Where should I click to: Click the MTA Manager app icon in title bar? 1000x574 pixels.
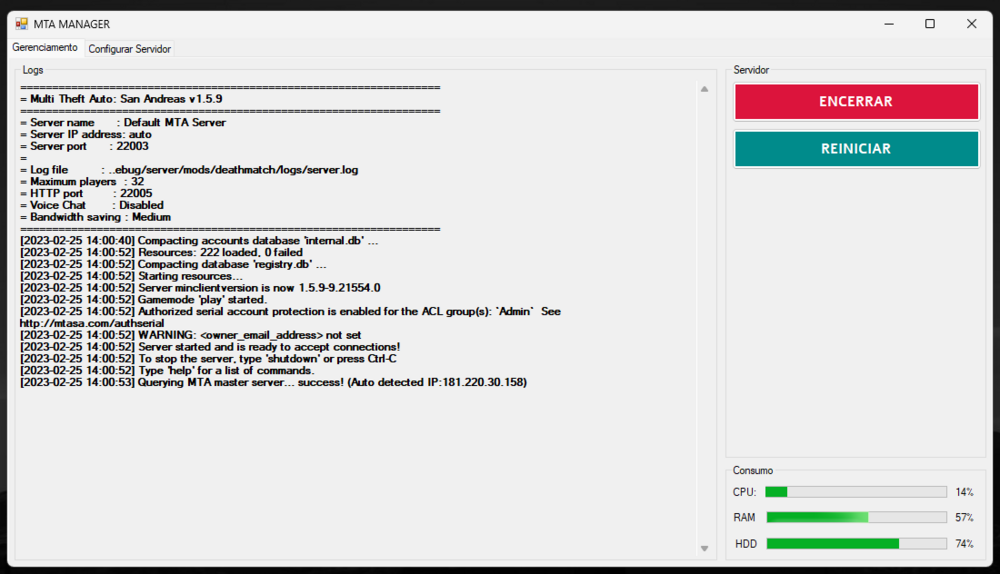pyautogui.click(x=22, y=24)
